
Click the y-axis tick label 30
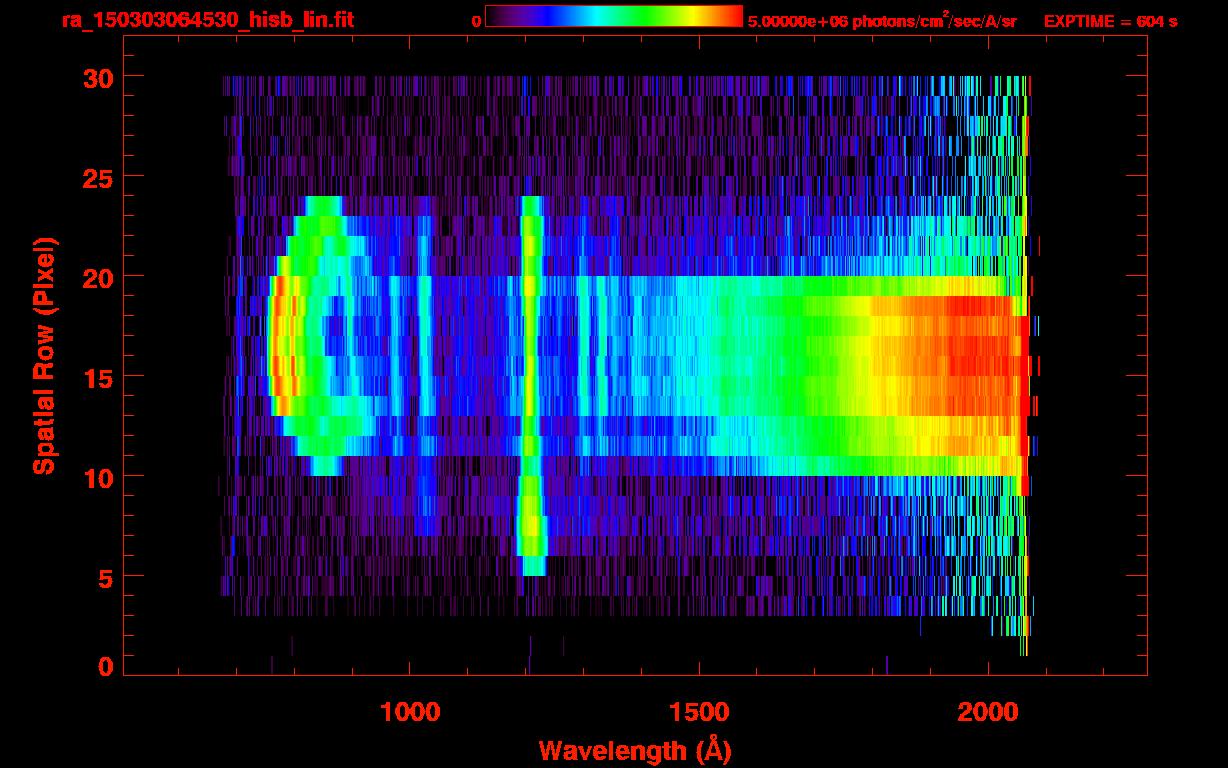[x=97, y=77]
